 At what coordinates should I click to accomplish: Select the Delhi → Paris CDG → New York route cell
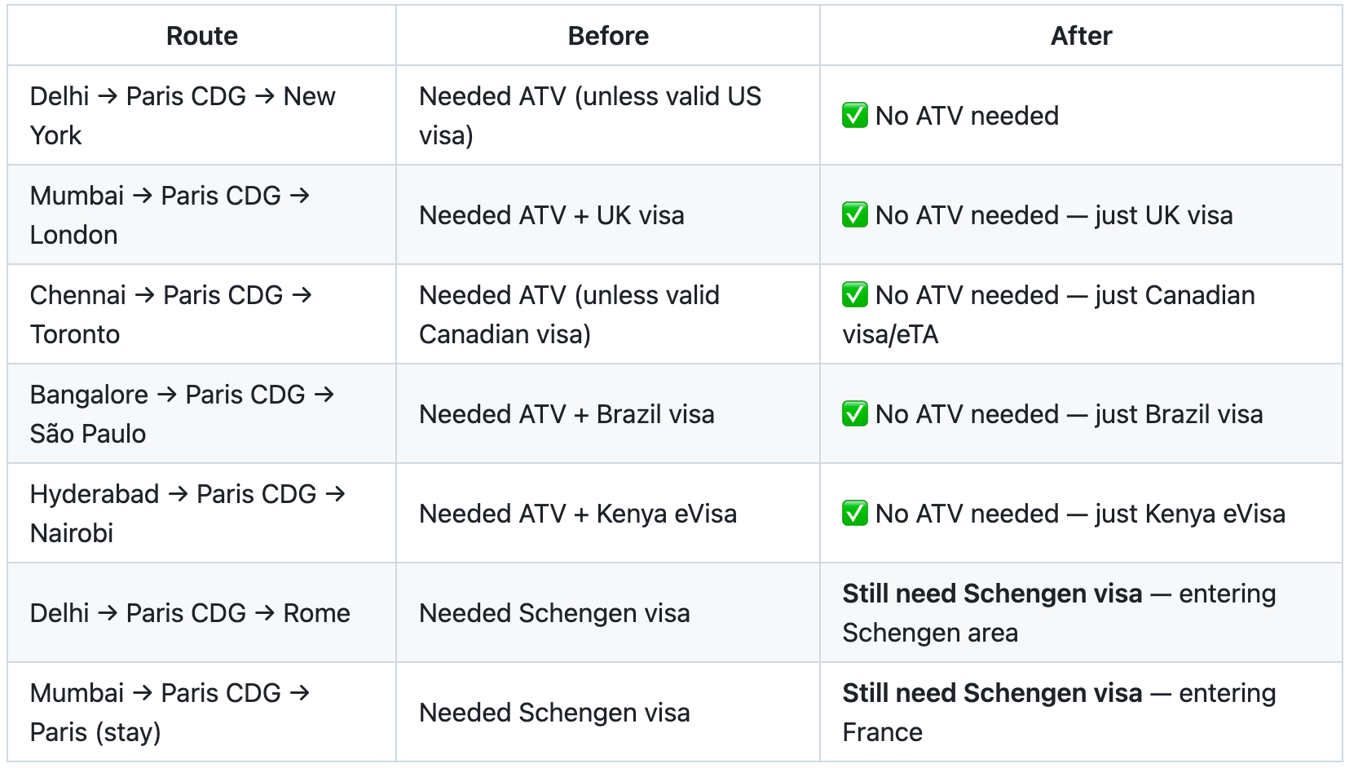click(x=183, y=116)
